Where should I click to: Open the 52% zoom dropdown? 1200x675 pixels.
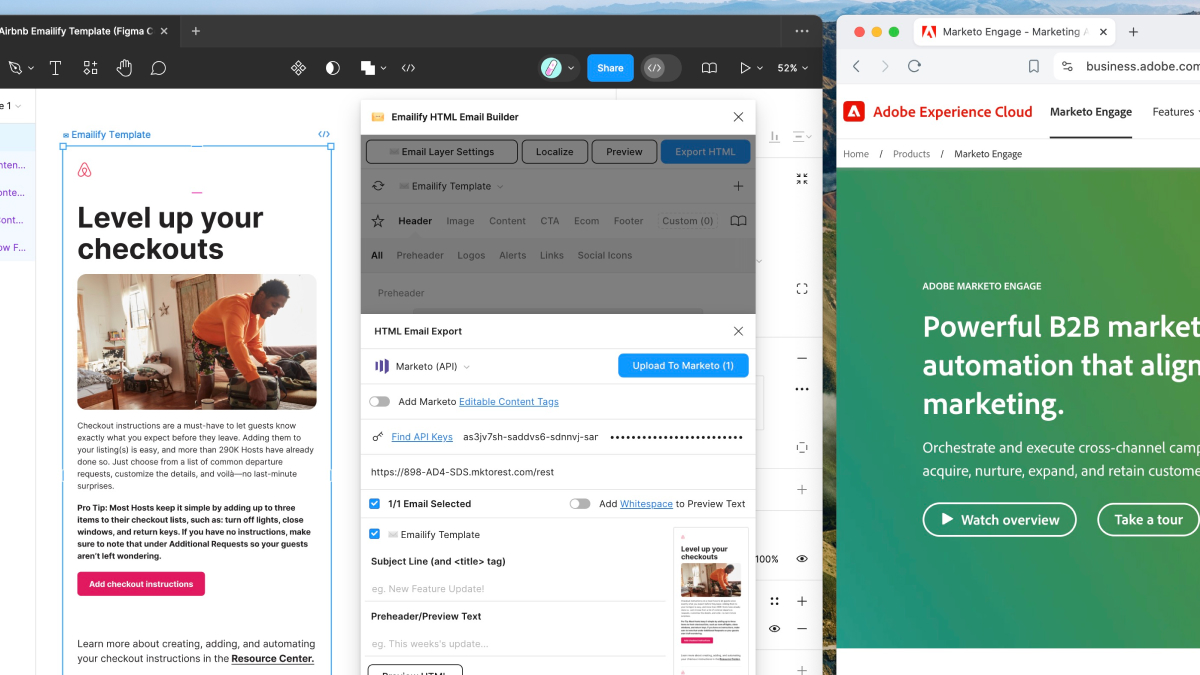click(x=793, y=68)
